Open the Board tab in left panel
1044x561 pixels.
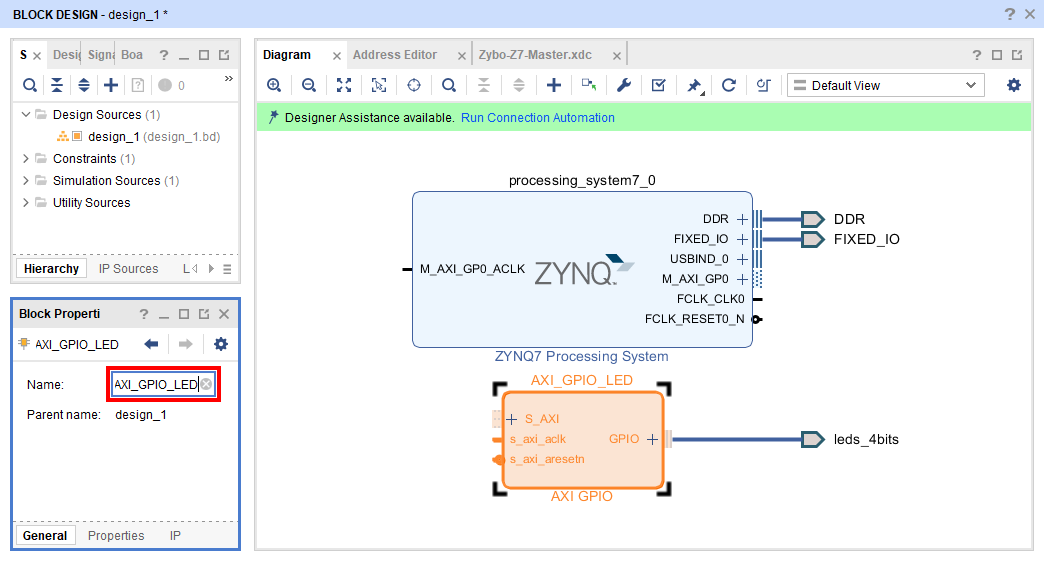tap(132, 55)
